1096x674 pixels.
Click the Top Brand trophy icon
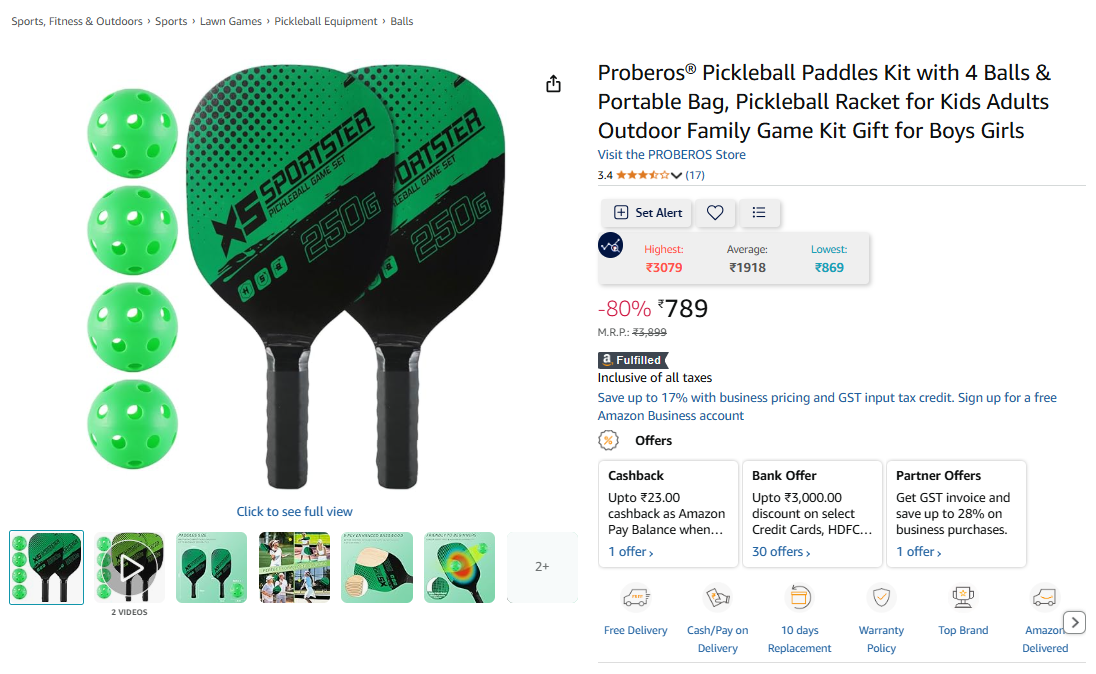[x=963, y=598]
